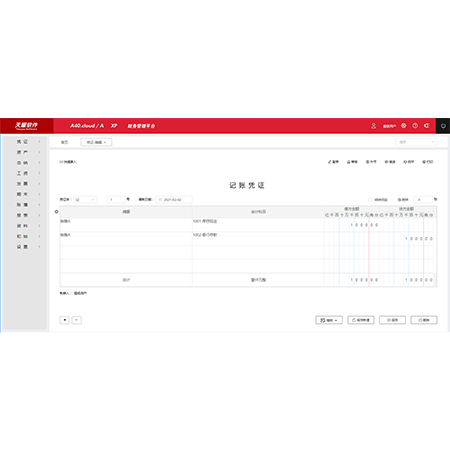Click the pencil edit icon in voucher toolbar
Screen dimensions: 450x450
point(329,162)
